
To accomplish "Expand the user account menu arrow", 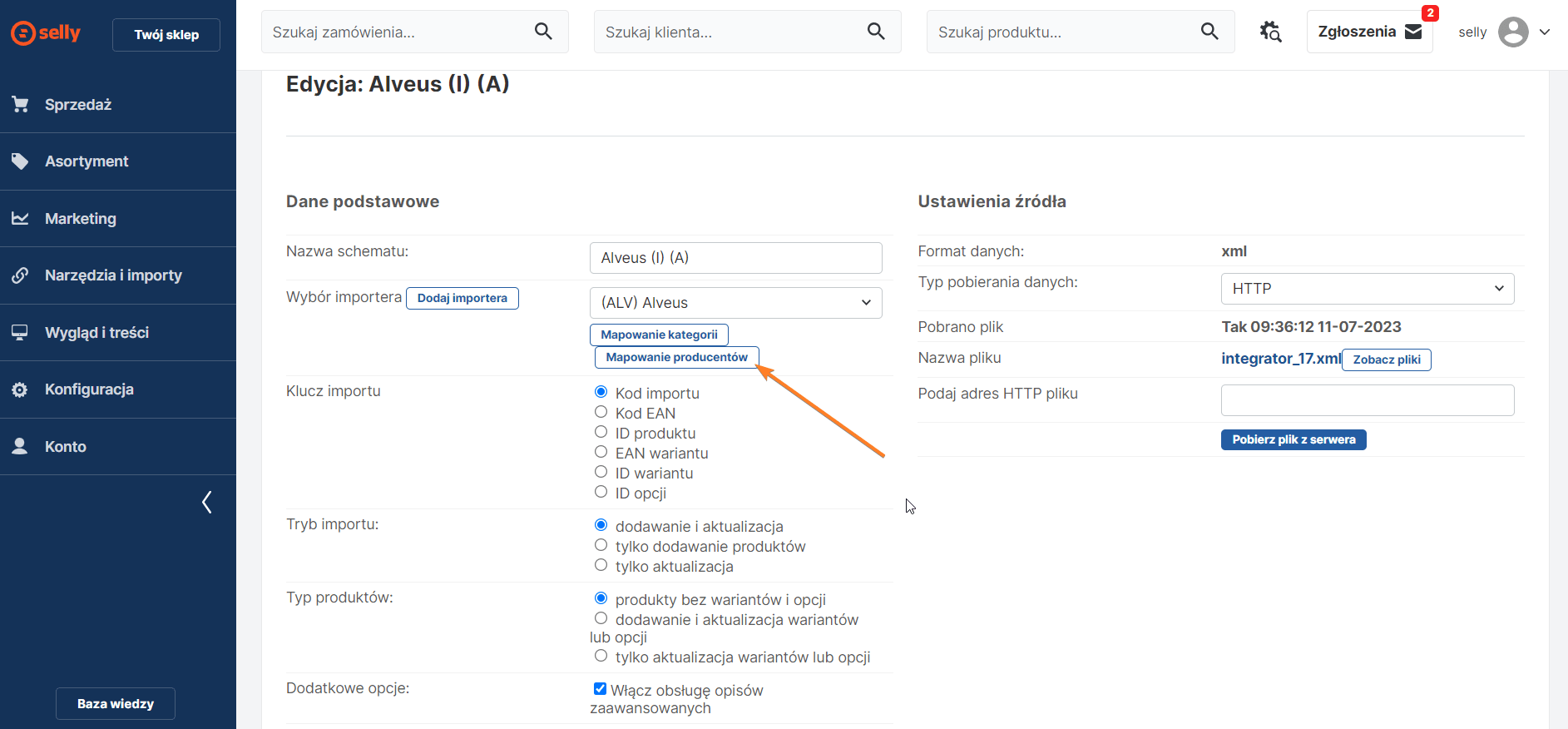I will pos(1545,32).
